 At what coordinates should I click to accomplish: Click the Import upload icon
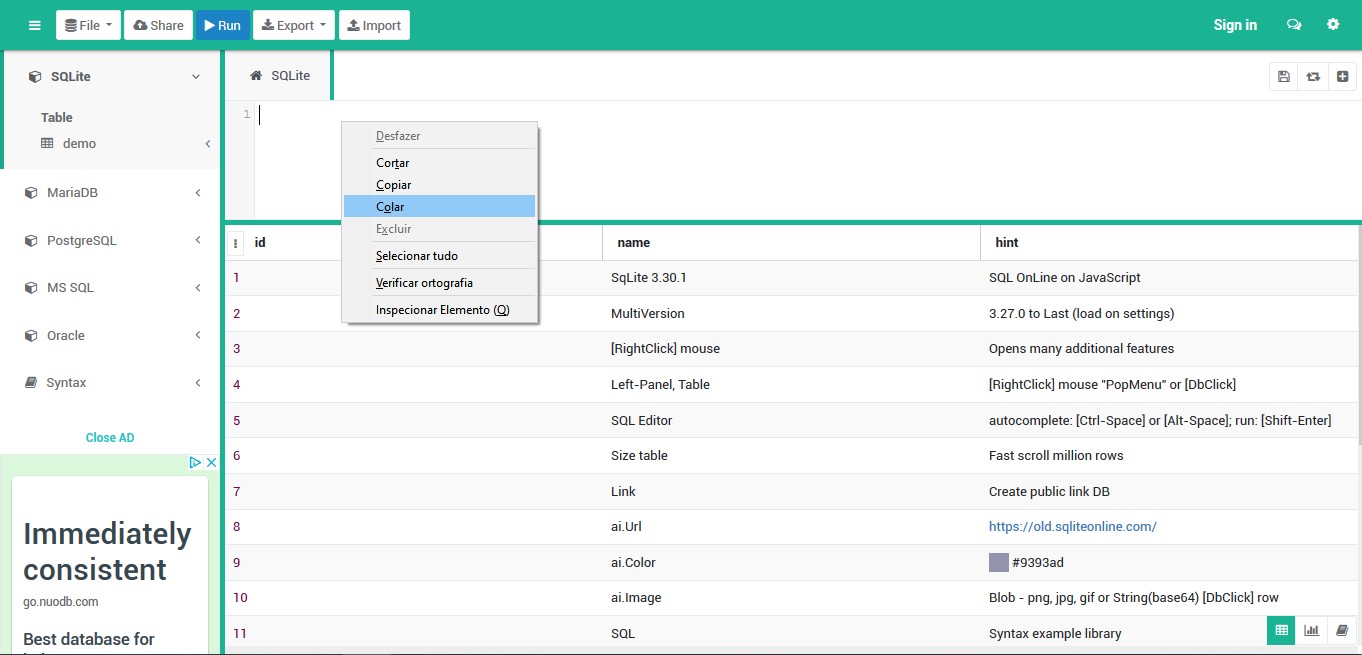pos(354,25)
